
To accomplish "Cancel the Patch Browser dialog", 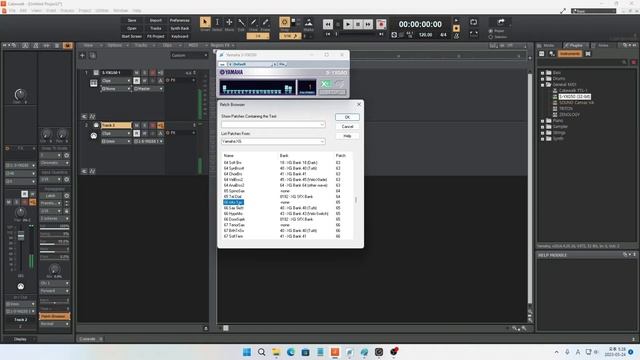I will point(347,127).
